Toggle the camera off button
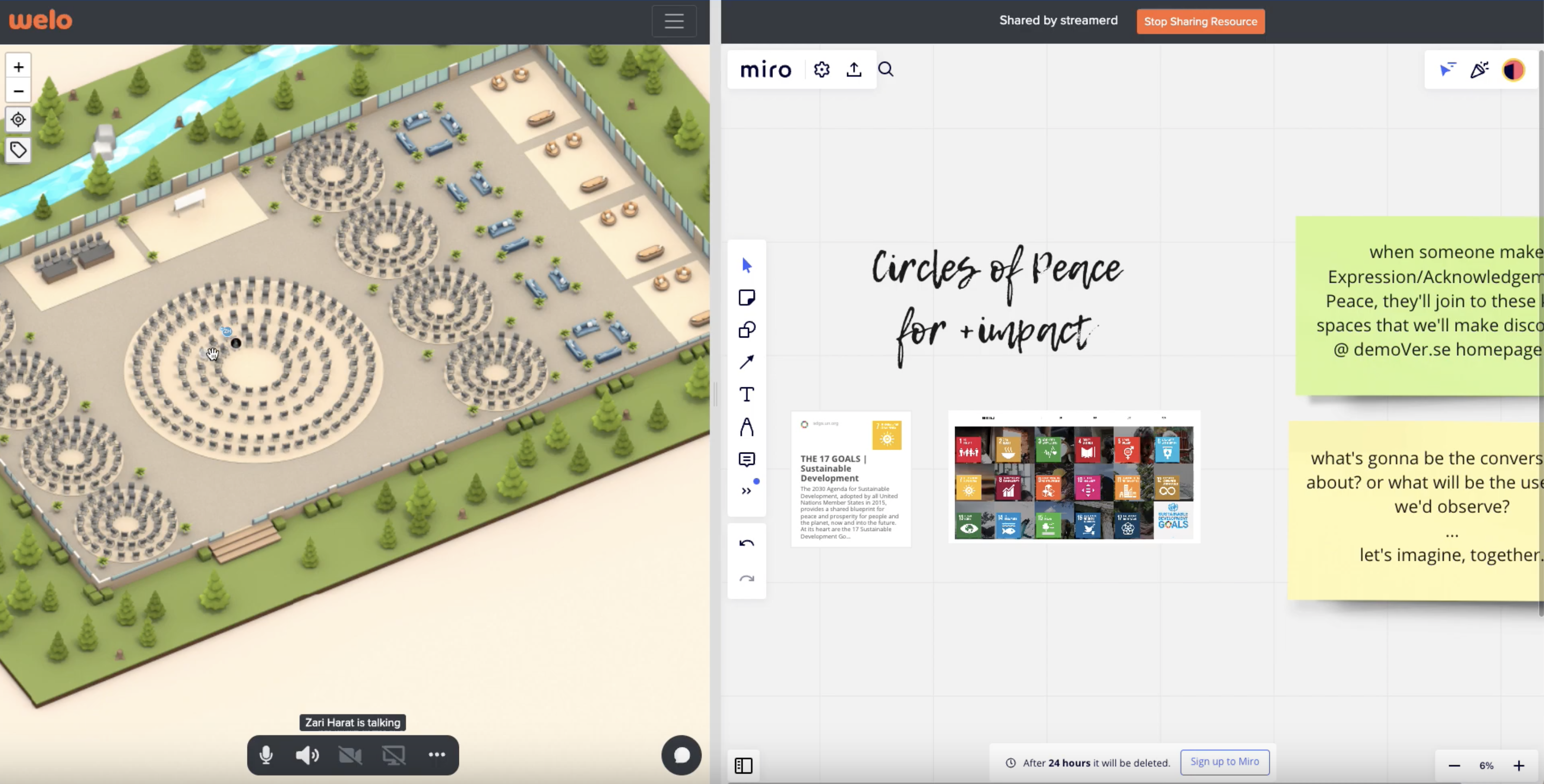The height and width of the screenshot is (784, 1544). pos(350,755)
